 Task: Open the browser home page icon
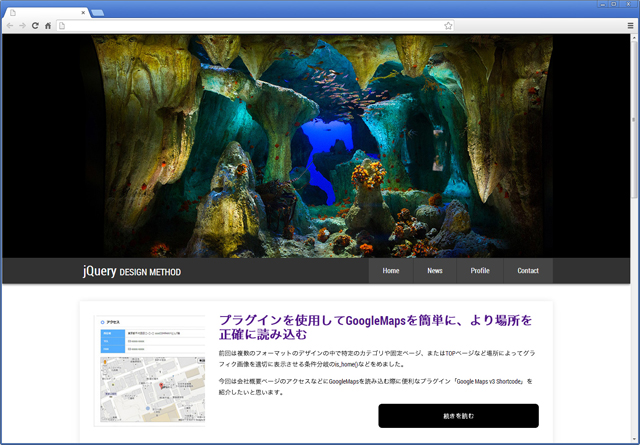click(x=48, y=25)
